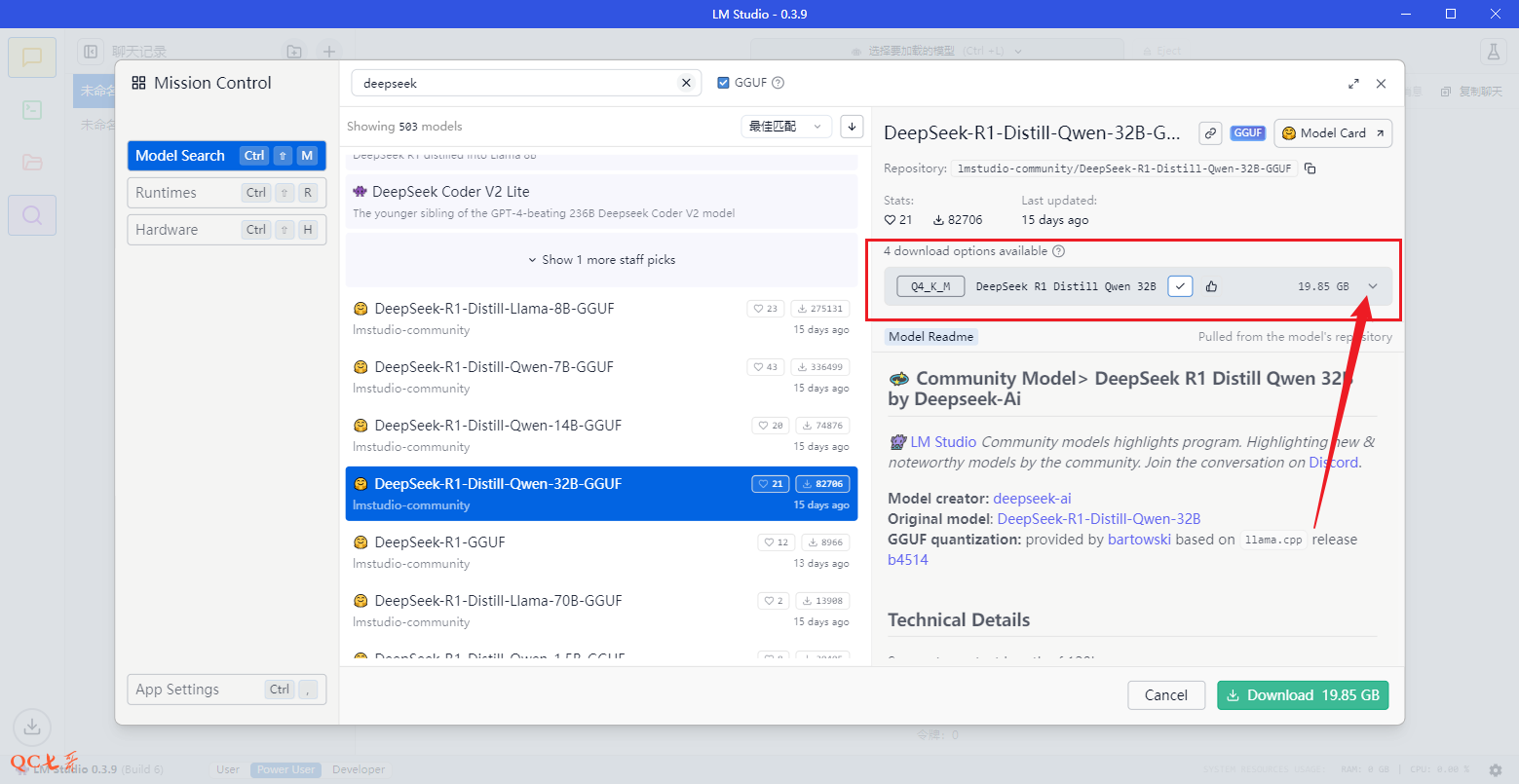Expand the Q4_K_M download options chevron
1519x784 pixels.
pyautogui.click(x=1373, y=286)
